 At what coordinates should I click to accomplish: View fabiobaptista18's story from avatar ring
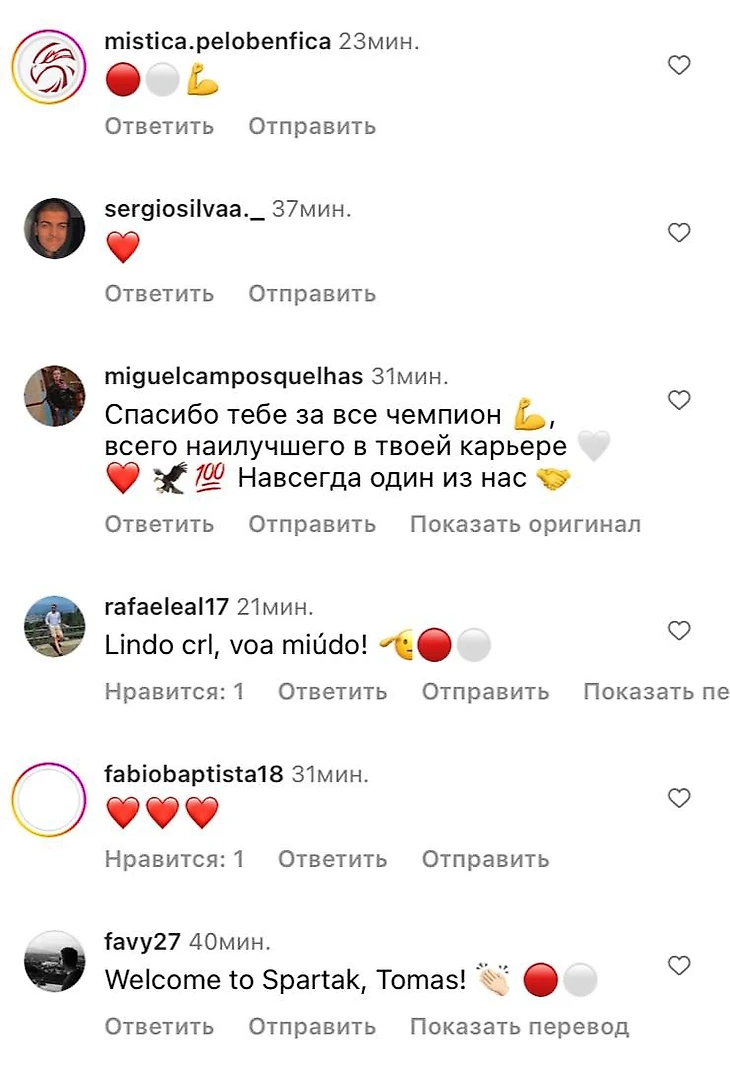pos(49,800)
